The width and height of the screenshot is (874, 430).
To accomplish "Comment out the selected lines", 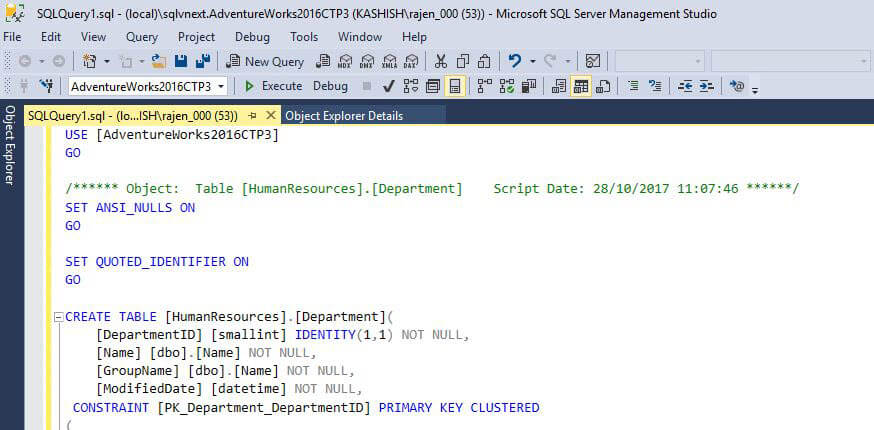I will (633, 86).
